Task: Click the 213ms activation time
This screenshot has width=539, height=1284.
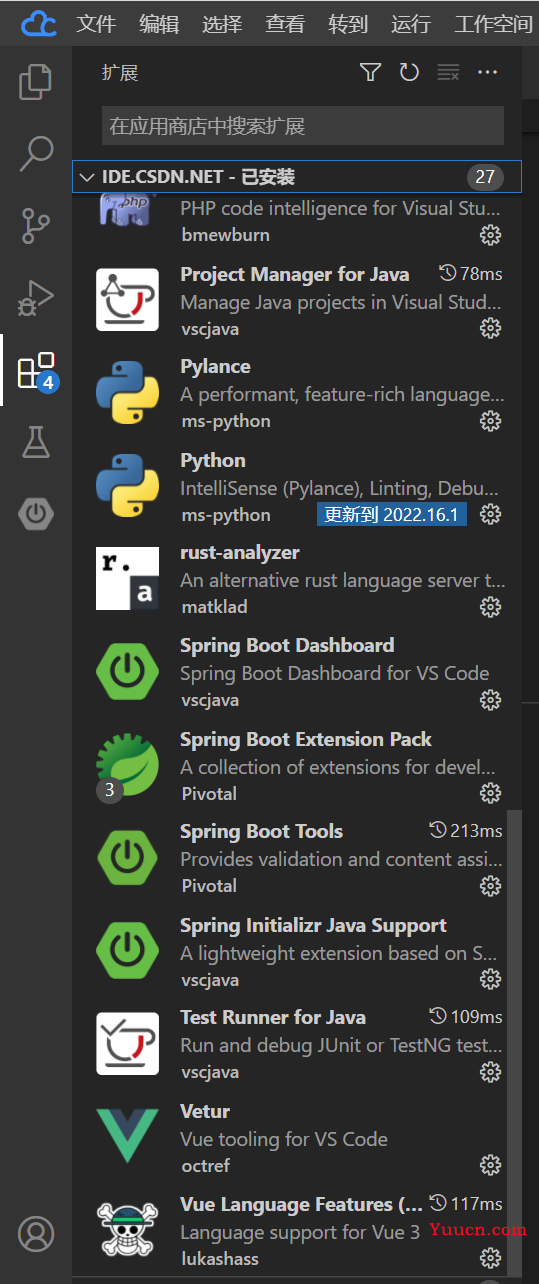Action: click(x=465, y=831)
